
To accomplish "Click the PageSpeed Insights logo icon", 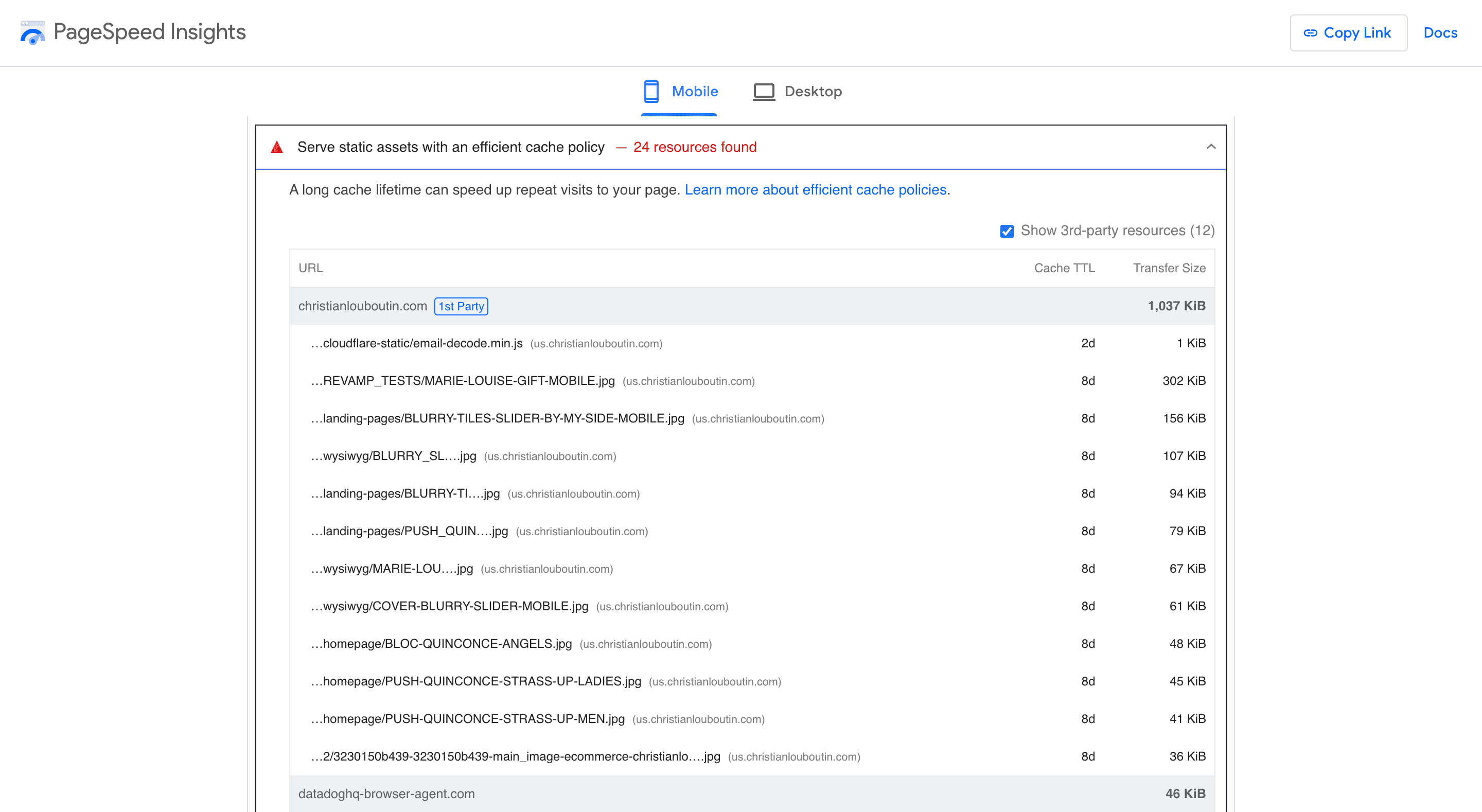I will tap(33, 32).
